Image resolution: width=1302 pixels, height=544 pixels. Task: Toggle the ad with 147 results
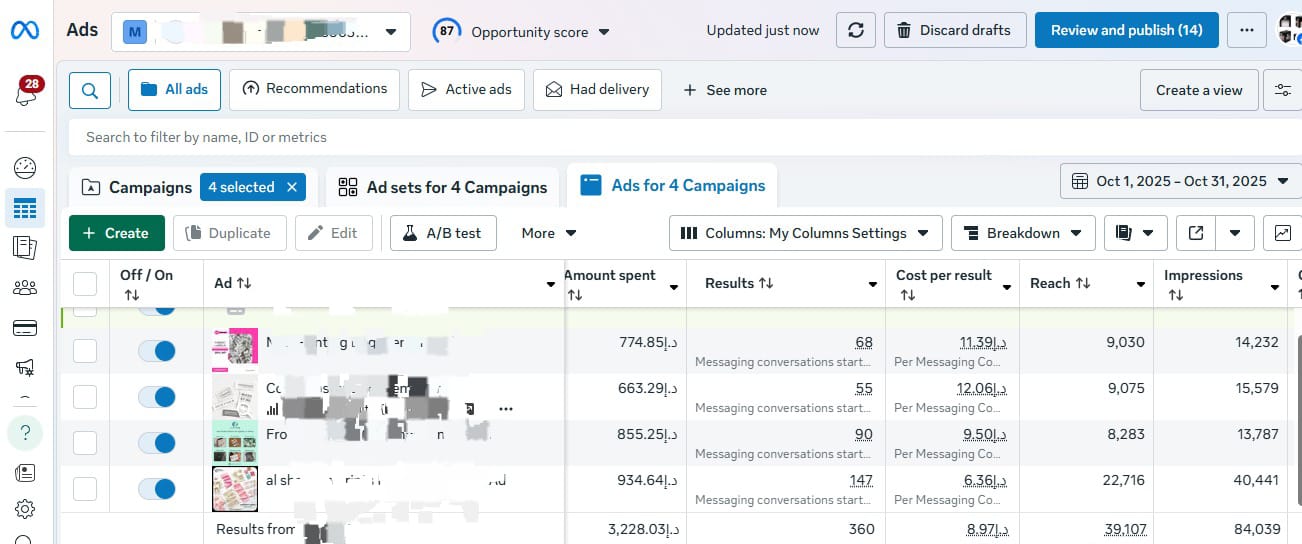click(x=156, y=489)
